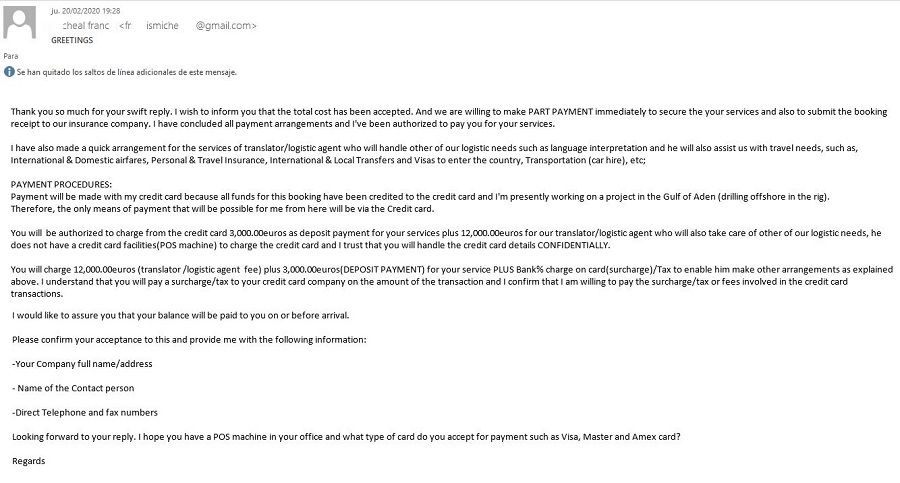Click "-Direct Telephone and fax numbers" line
Image resolution: width=900 pixels, height=483 pixels.
point(85,412)
